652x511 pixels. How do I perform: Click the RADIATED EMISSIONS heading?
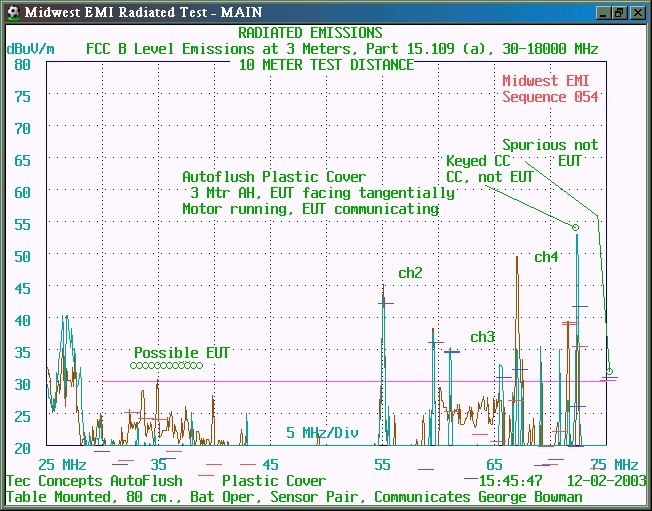pos(310,33)
